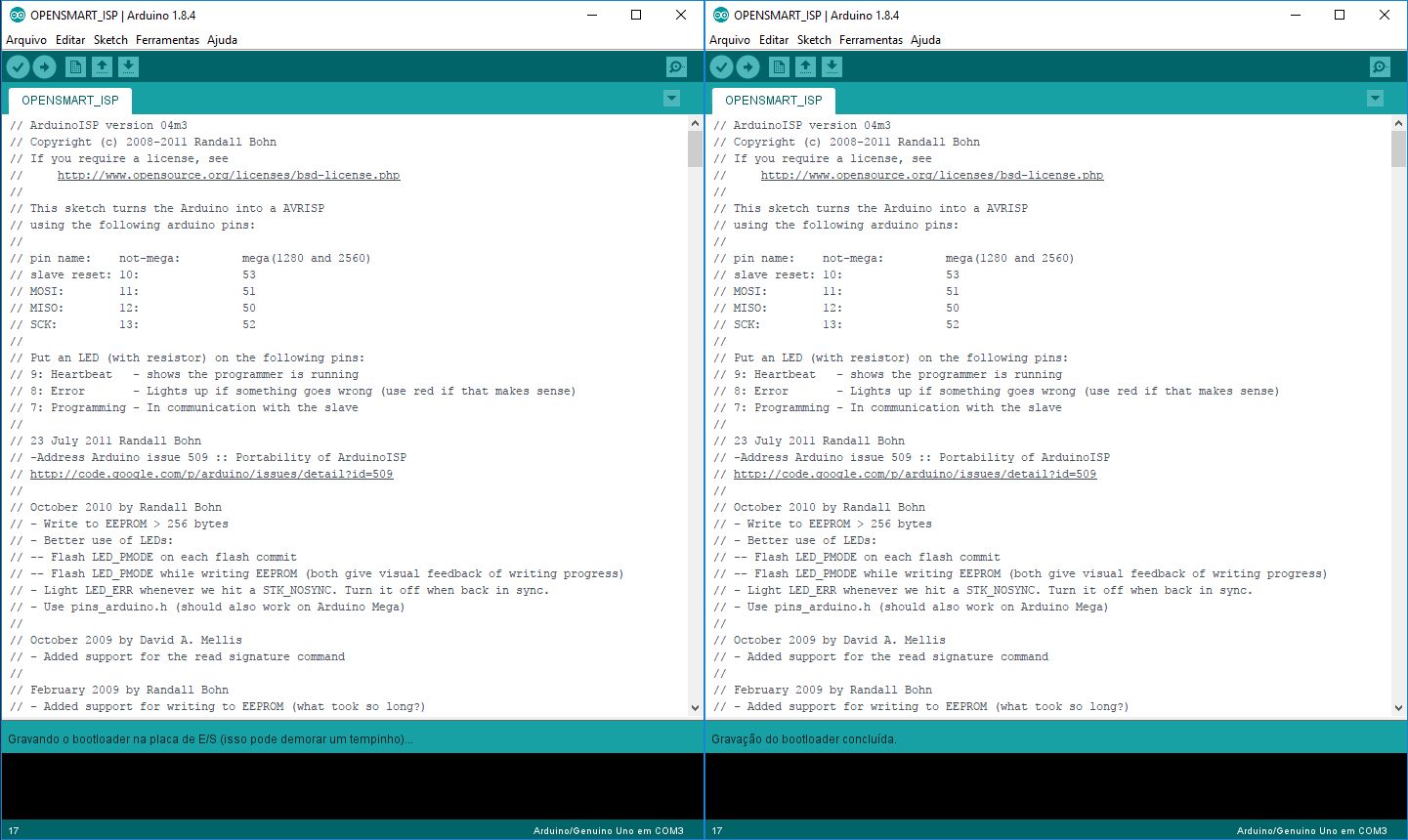The width and height of the screenshot is (1408, 840).
Task: Open sketch icon in left window toolbar
Action: [x=102, y=66]
